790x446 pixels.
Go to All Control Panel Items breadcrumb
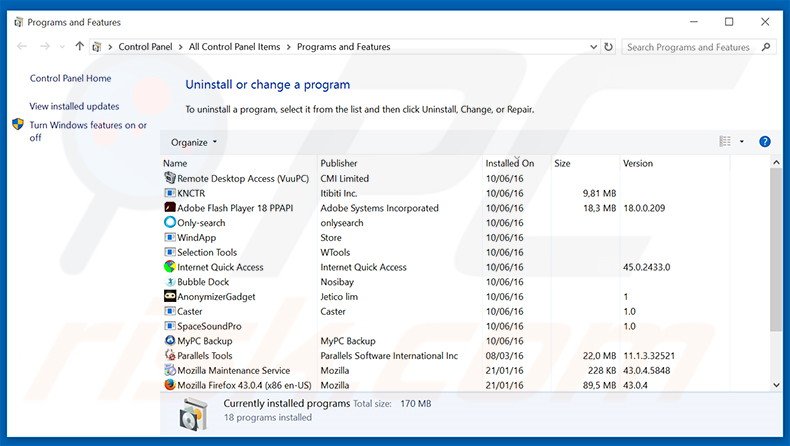click(234, 47)
